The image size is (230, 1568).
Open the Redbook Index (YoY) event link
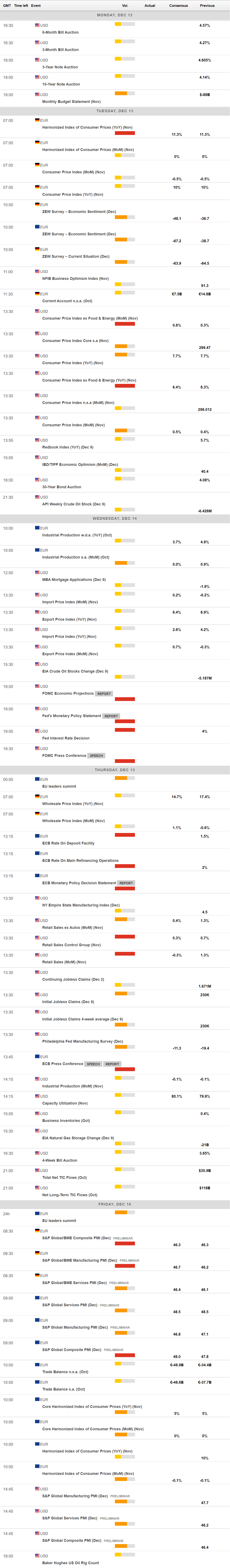pyautogui.click(x=67, y=447)
